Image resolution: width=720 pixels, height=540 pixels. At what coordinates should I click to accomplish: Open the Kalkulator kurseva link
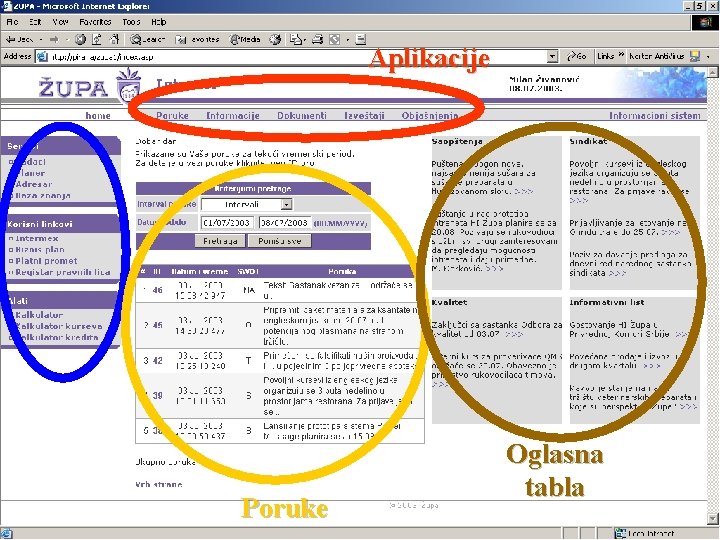click(59, 326)
